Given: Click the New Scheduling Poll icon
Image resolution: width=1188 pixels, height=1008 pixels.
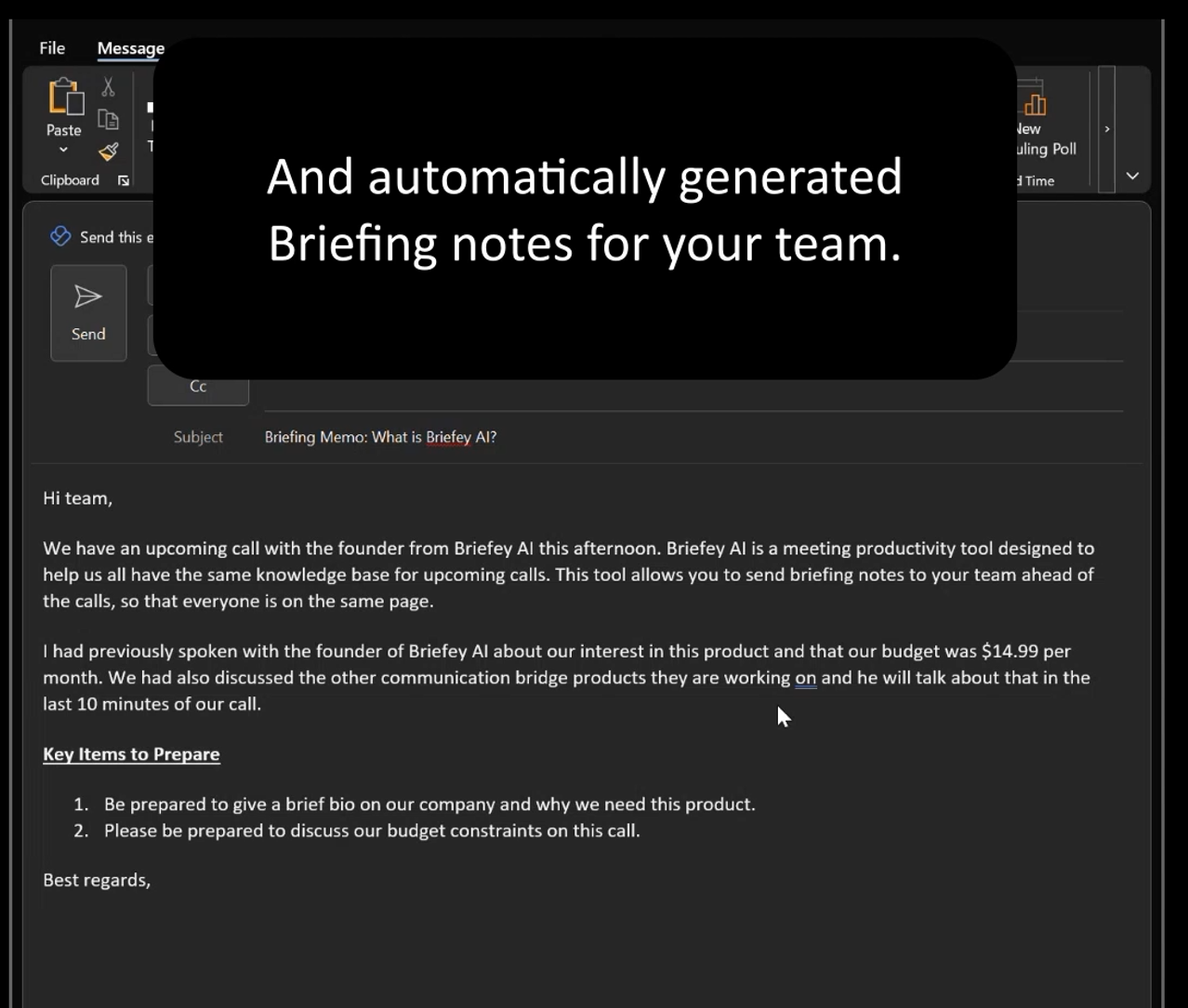Looking at the screenshot, I should point(1034,99).
